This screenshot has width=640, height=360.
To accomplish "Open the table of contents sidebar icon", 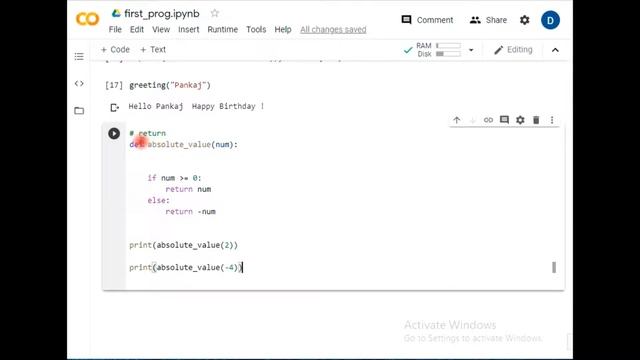I will tap(79, 56).
